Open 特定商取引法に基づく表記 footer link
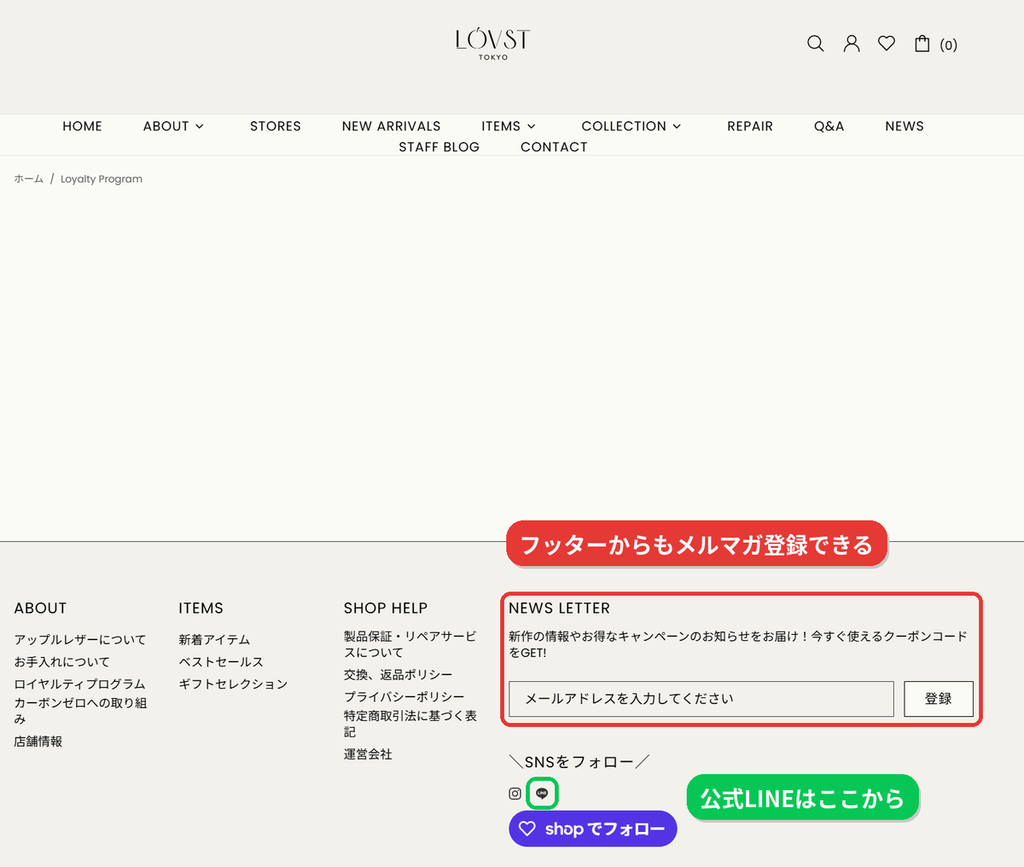 tap(410, 724)
